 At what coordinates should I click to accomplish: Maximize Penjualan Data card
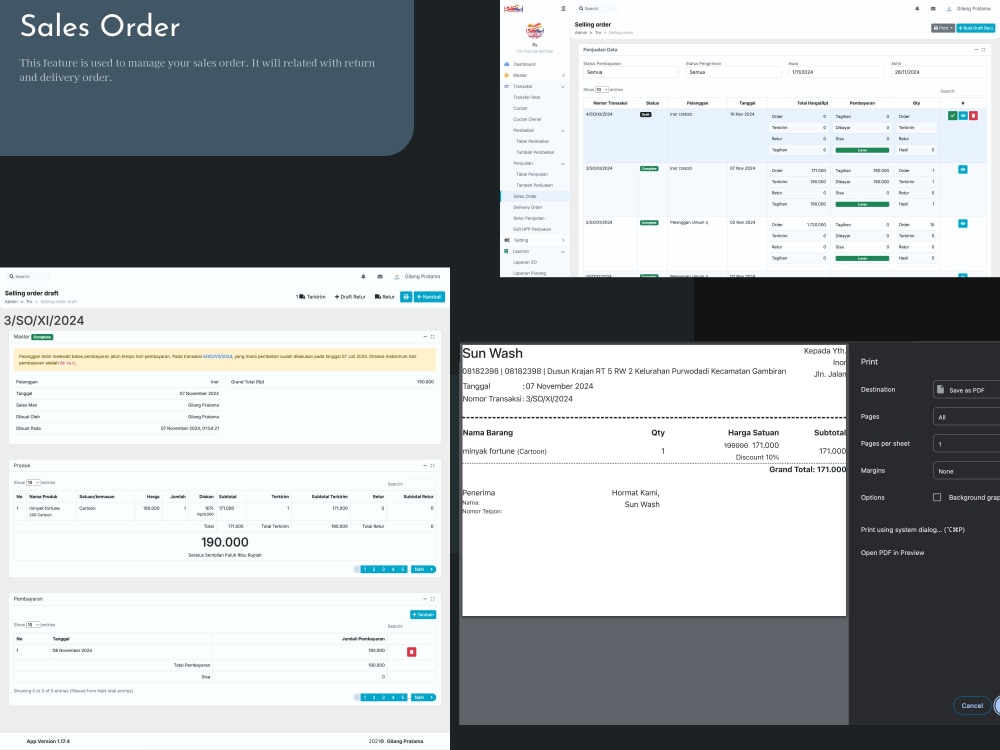(983, 50)
